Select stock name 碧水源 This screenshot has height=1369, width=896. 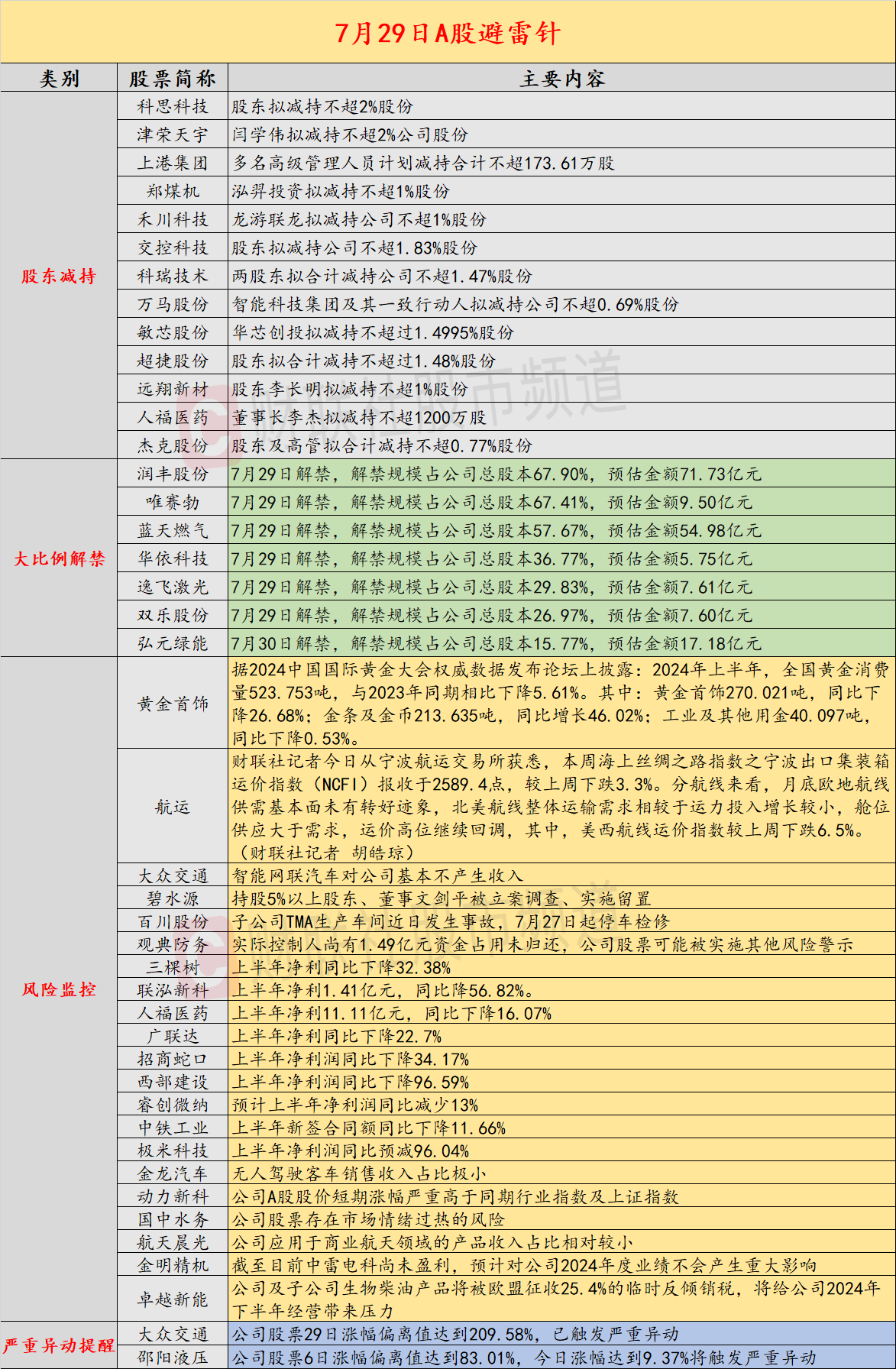(173, 898)
